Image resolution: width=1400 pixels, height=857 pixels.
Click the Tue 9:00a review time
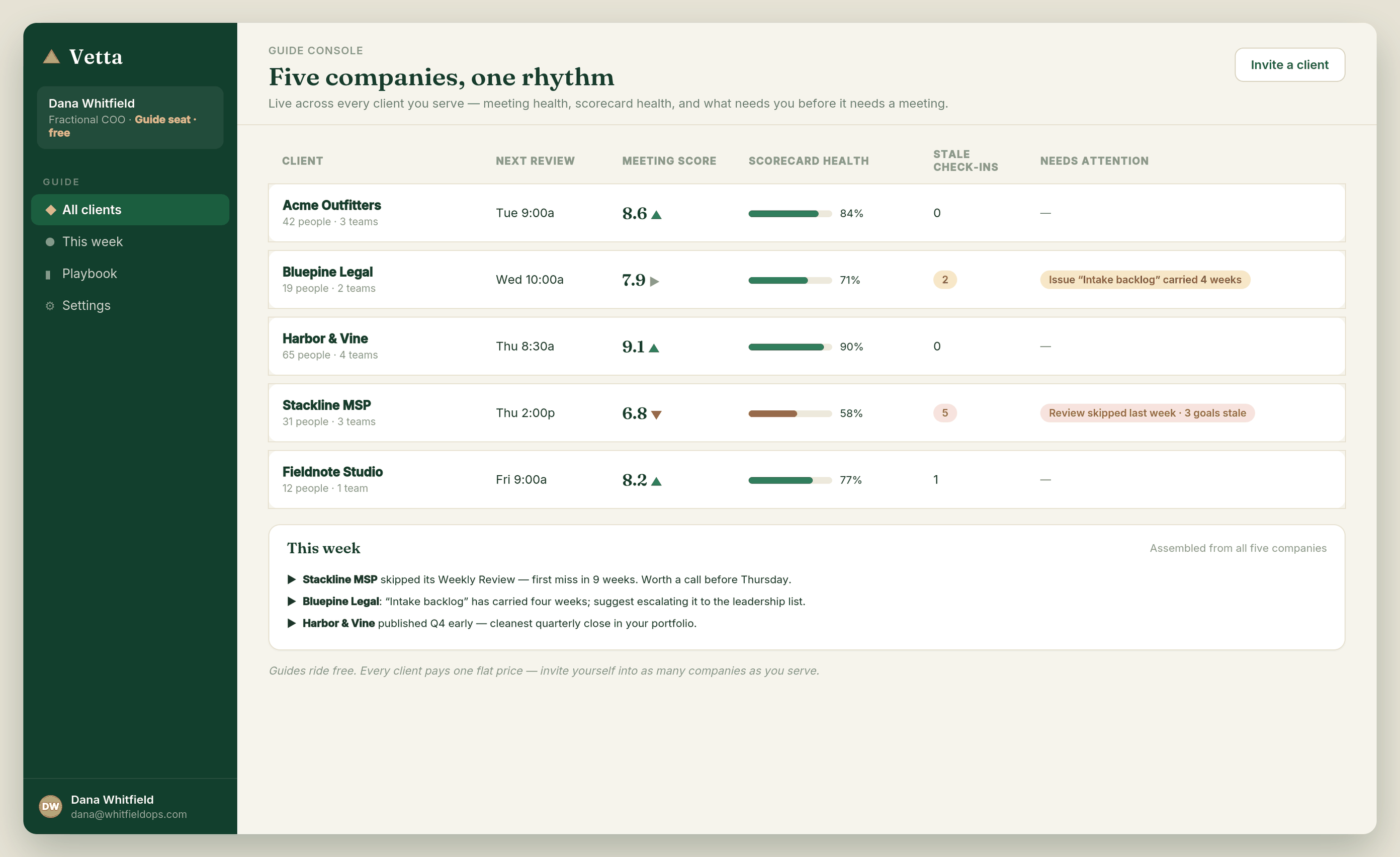click(x=524, y=213)
